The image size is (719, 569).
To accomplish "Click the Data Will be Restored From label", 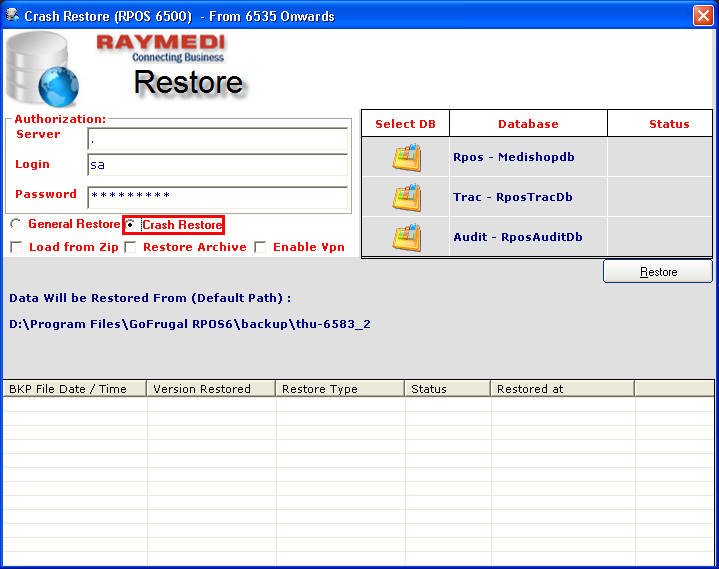I will (x=150, y=298).
